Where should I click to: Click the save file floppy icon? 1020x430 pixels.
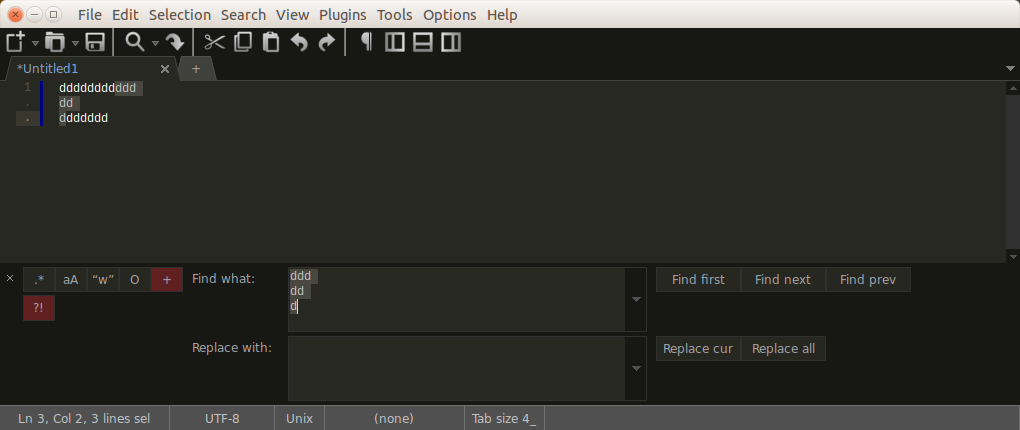coord(95,42)
